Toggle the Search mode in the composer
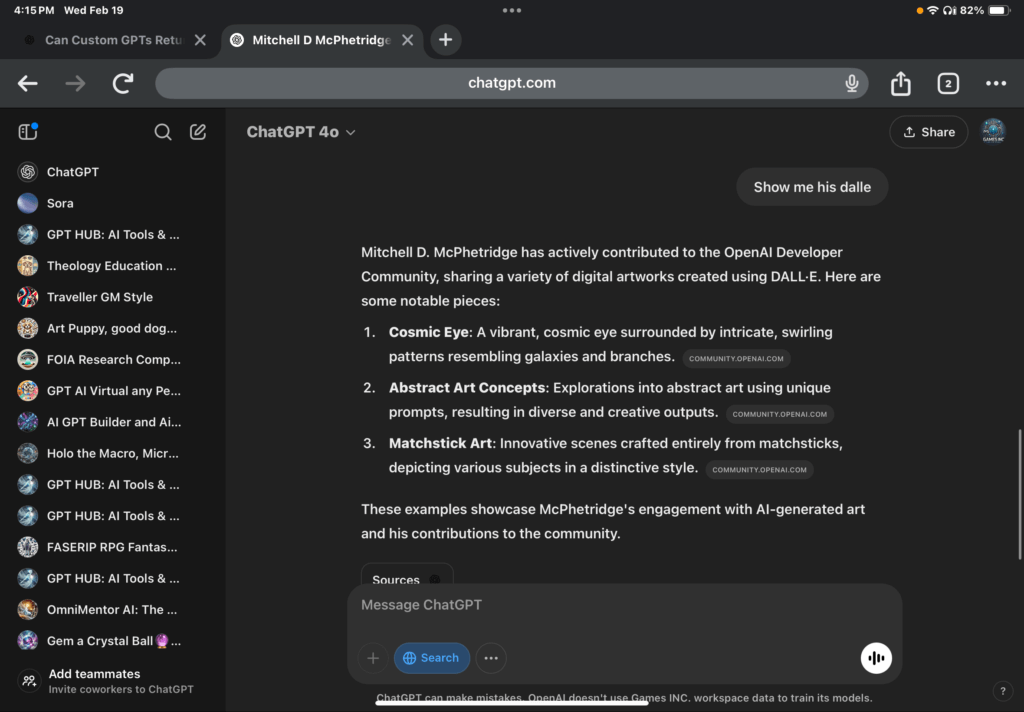 (x=431, y=658)
